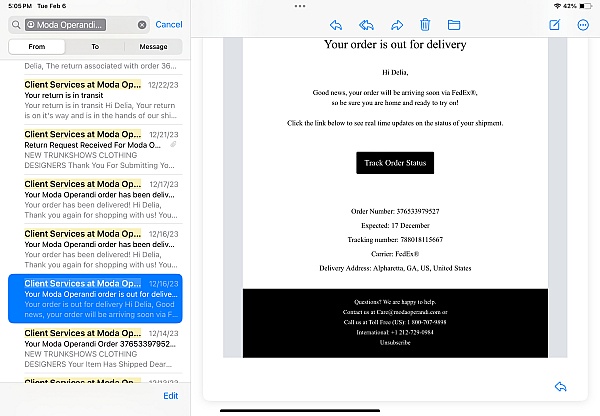Cancel the mail search
This screenshot has height=416, width=600.
click(169, 24)
